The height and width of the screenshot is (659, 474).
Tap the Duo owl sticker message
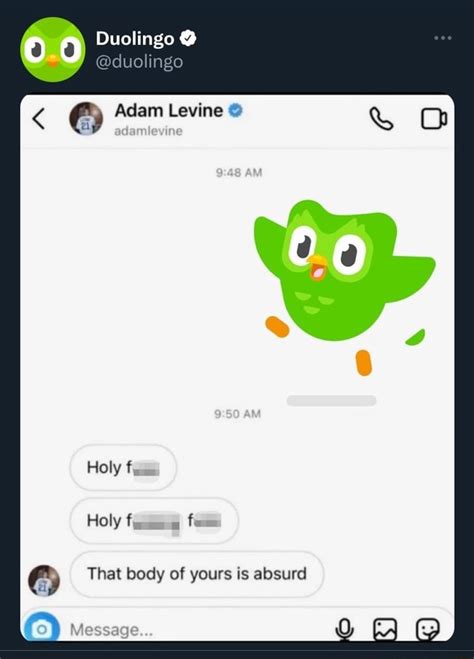coord(345,287)
